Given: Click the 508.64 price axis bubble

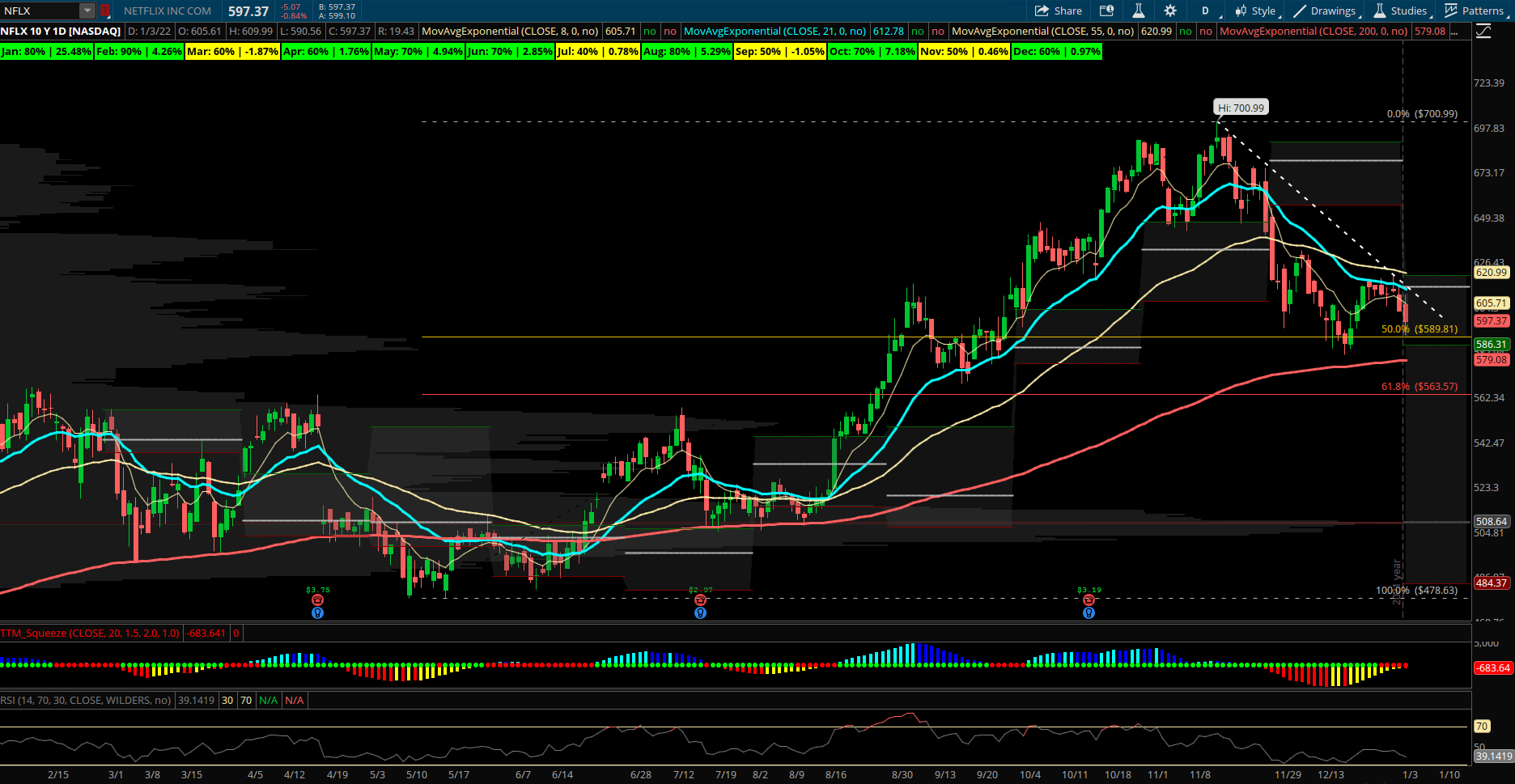Looking at the screenshot, I should (1492, 522).
